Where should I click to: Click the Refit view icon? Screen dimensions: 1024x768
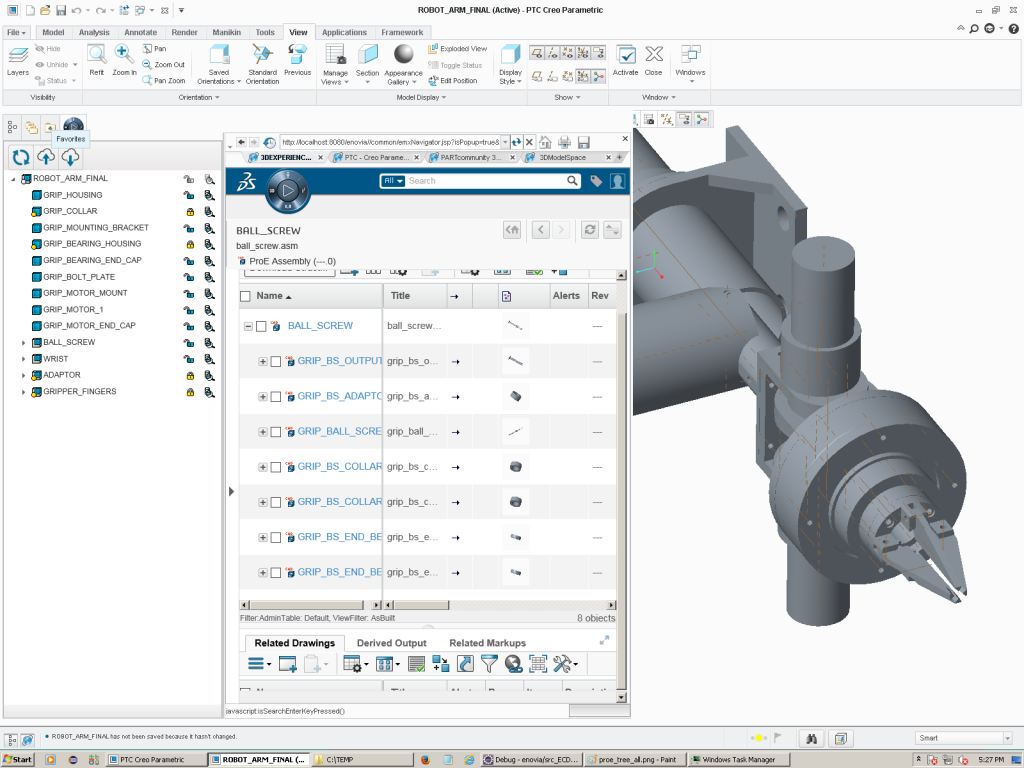click(97, 55)
